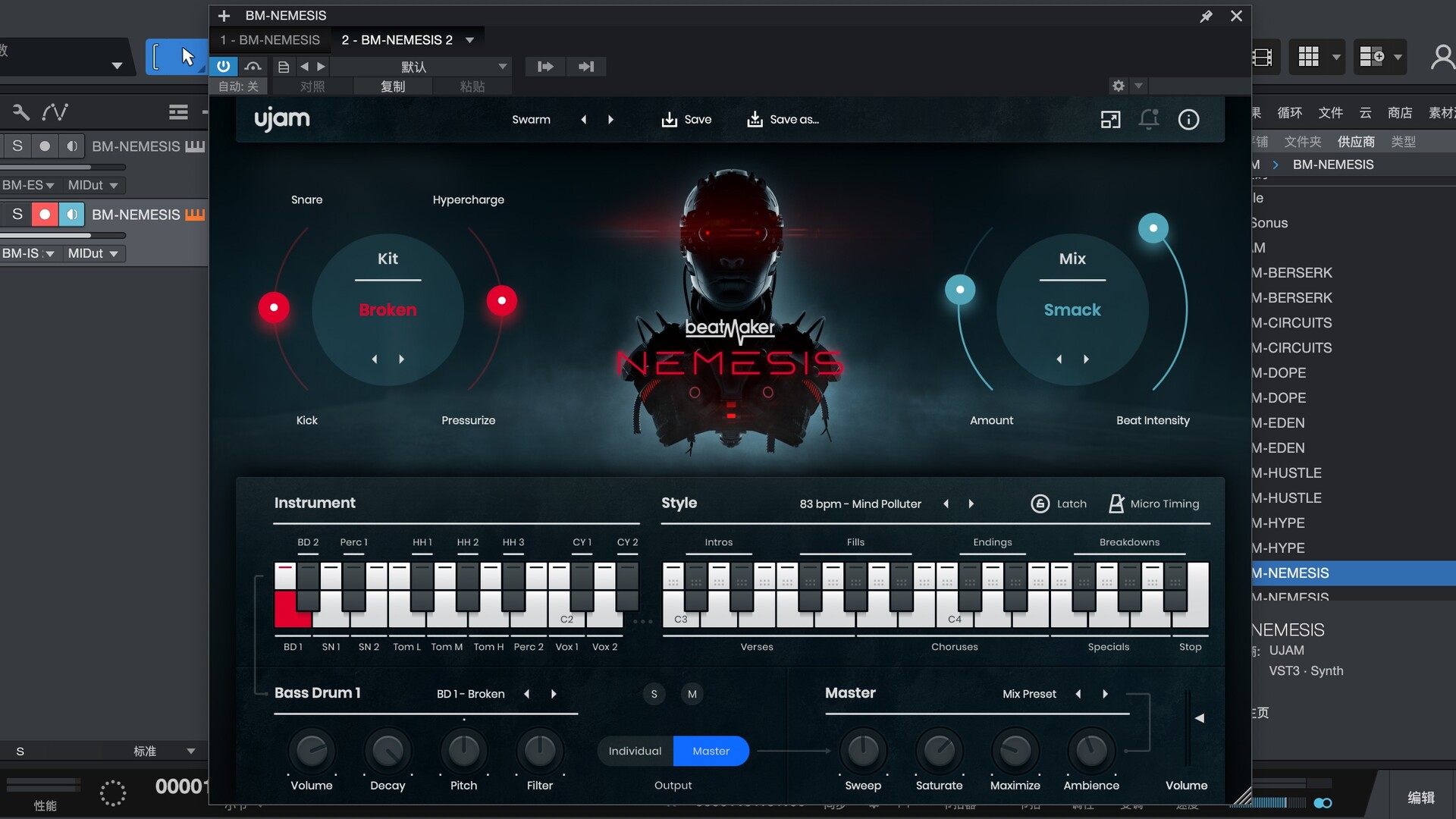
Task: Open the plugin window settings gear
Action: coord(1119,86)
